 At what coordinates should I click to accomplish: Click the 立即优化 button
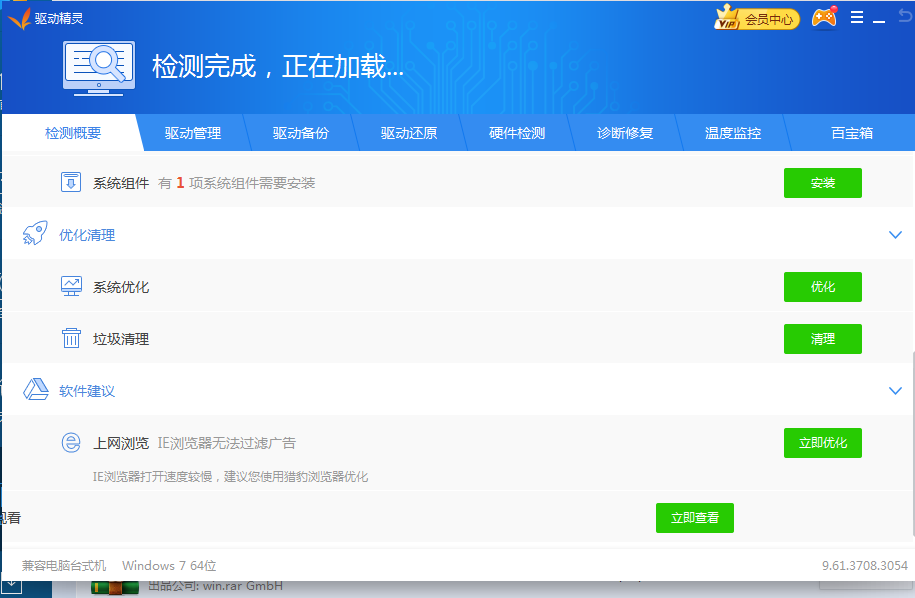click(x=822, y=443)
